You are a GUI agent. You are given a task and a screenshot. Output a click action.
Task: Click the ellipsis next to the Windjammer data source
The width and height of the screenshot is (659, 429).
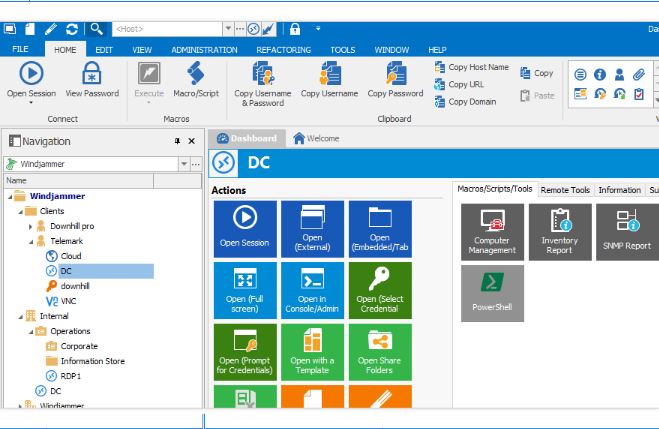pyautogui.click(x=196, y=164)
